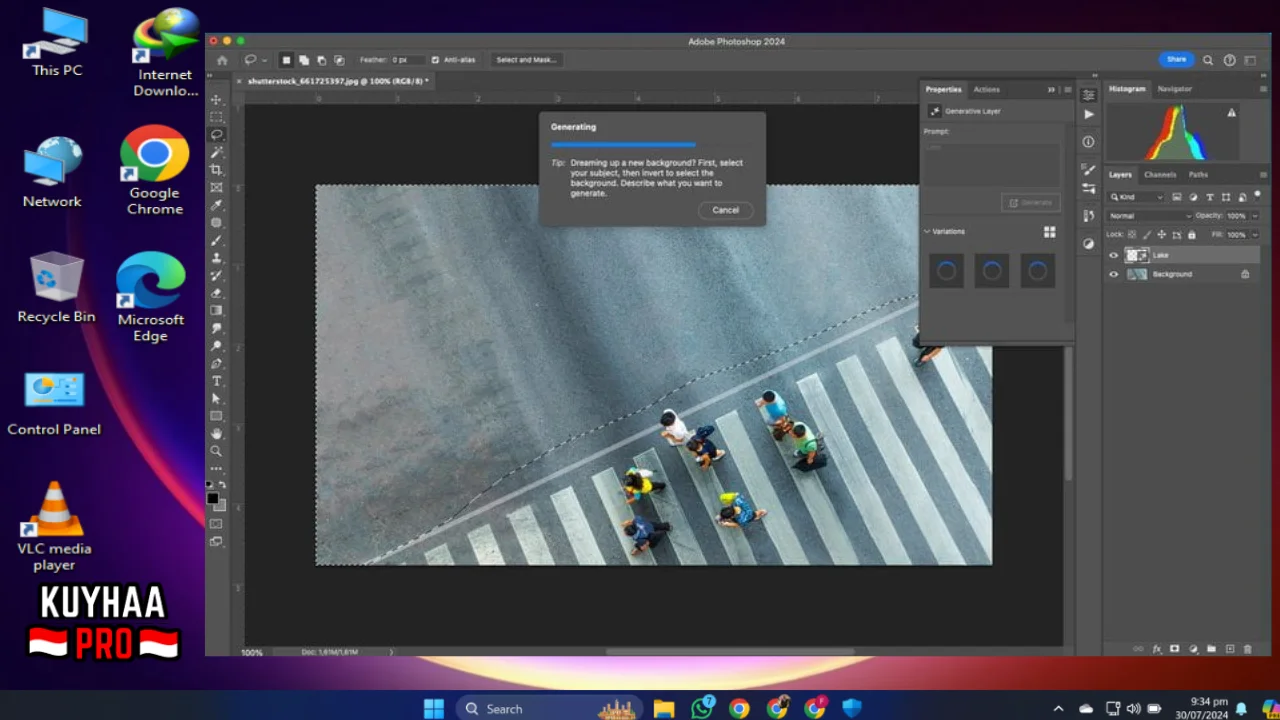Select the Spot Healing Brush tool
1280x720 pixels.
coord(216,223)
